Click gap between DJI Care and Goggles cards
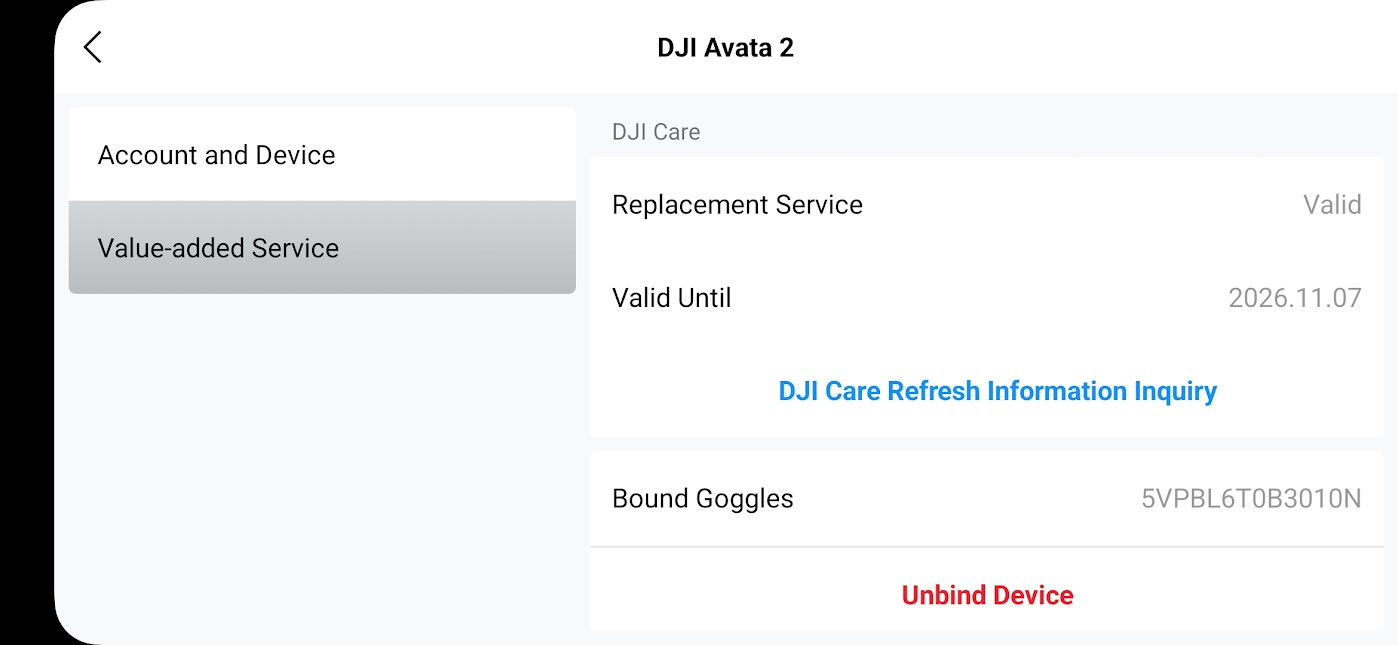The height and width of the screenshot is (645, 1398). tap(987, 443)
